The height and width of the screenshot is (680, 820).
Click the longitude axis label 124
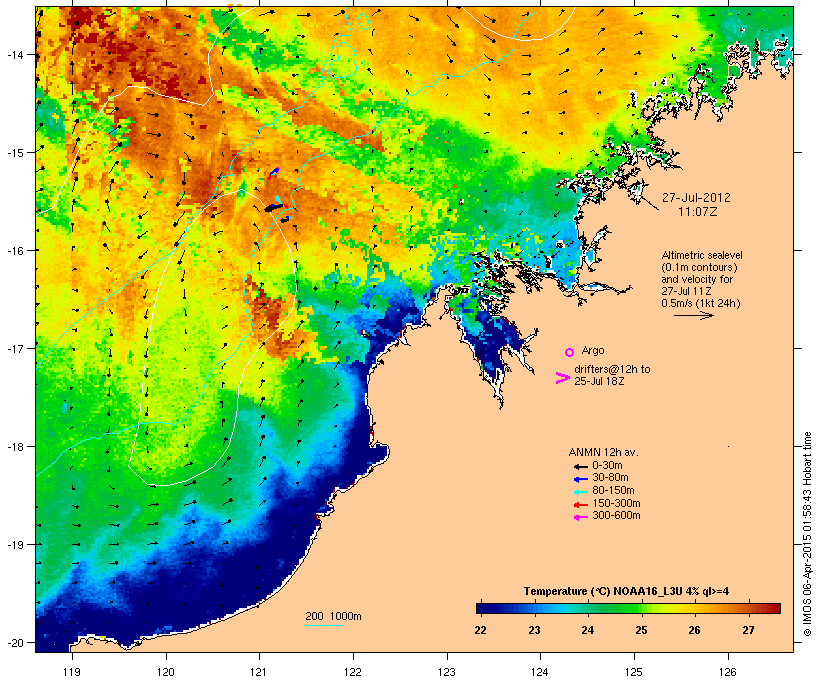click(x=540, y=672)
